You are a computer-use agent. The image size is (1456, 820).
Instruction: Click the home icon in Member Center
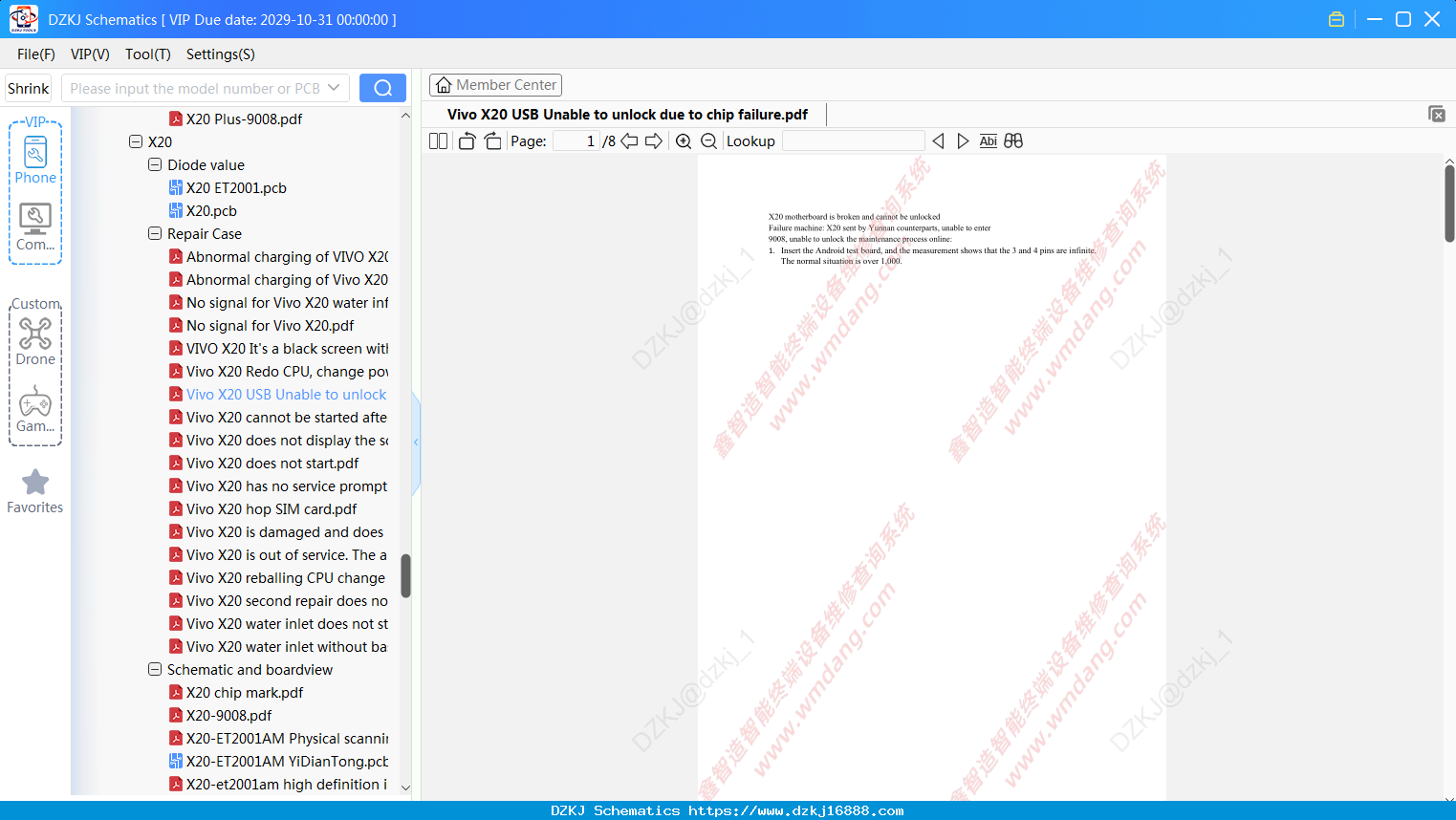tap(444, 85)
